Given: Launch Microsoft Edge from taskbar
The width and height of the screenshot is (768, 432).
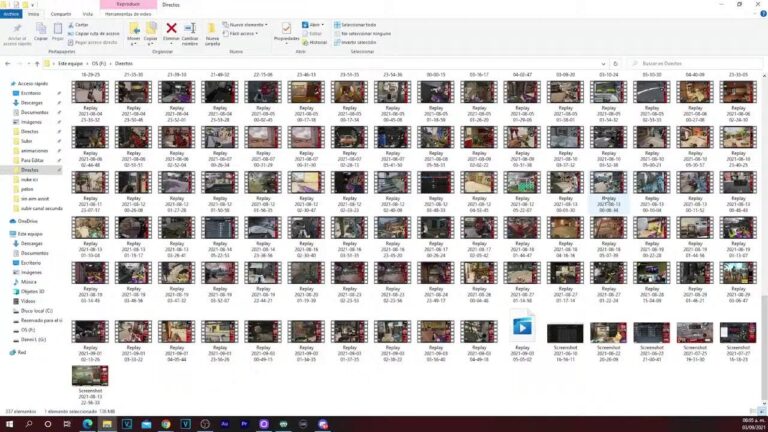Looking at the screenshot, I should 88,424.
